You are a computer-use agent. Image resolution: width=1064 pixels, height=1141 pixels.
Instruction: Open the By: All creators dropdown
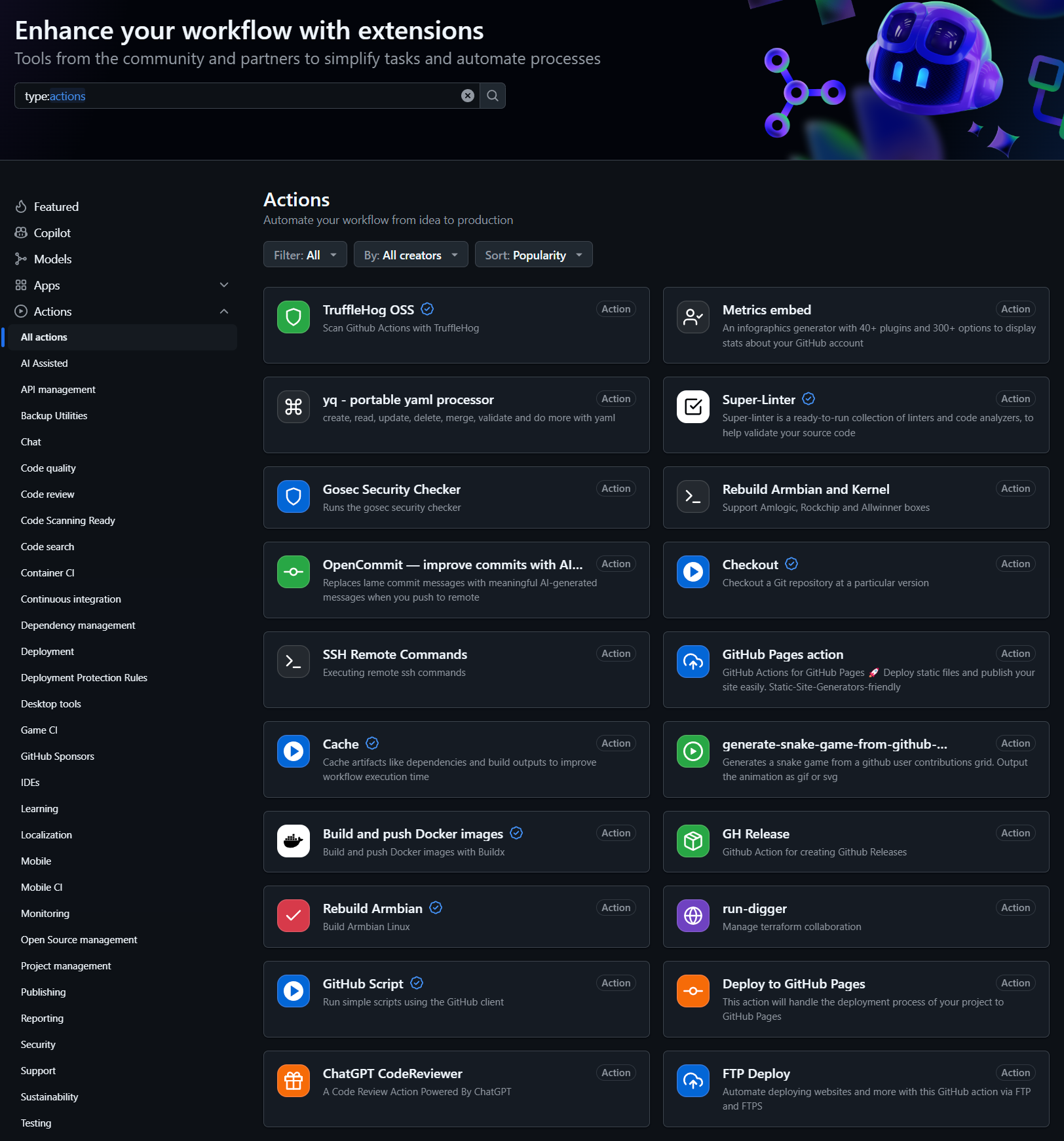pos(411,255)
